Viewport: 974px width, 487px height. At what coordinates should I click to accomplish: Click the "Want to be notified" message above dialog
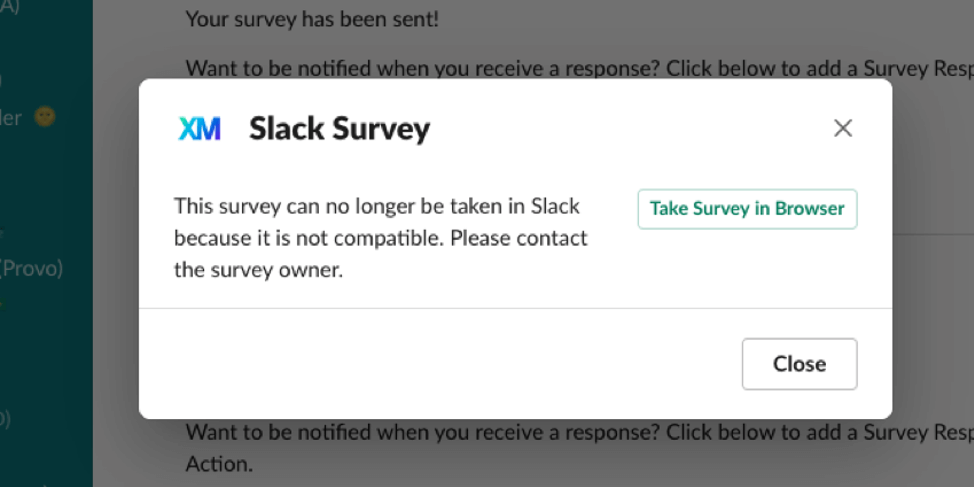click(x=580, y=68)
